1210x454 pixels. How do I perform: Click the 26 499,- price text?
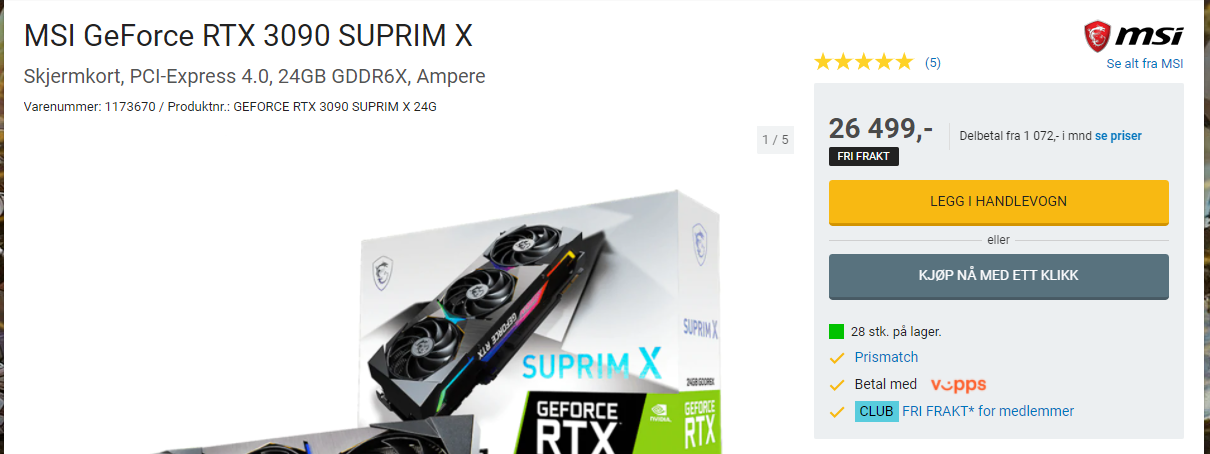pos(881,129)
